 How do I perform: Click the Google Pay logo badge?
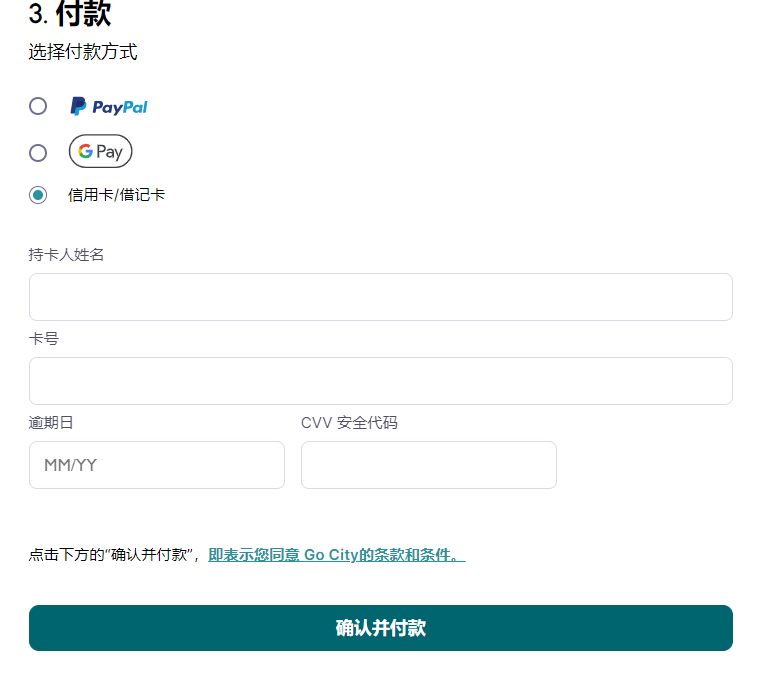[x=100, y=152]
